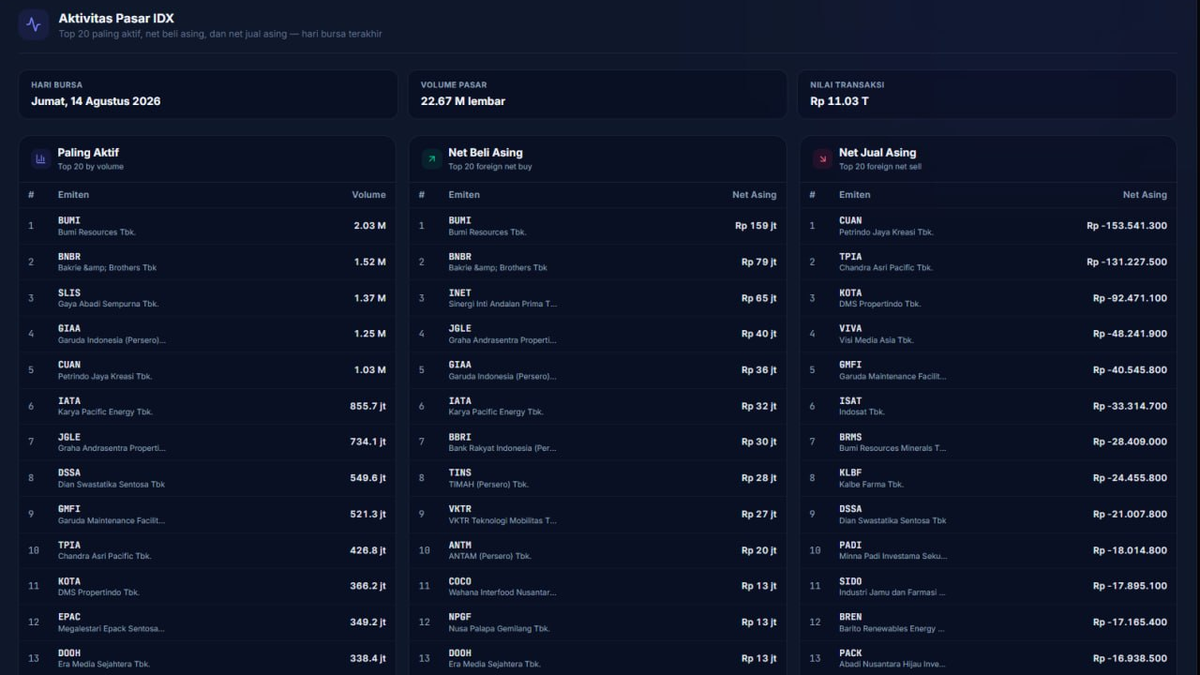The height and width of the screenshot is (675, 1200).
Task: Select TINS TIMAH (Persero) row
Action: click(x=598, y=478)
